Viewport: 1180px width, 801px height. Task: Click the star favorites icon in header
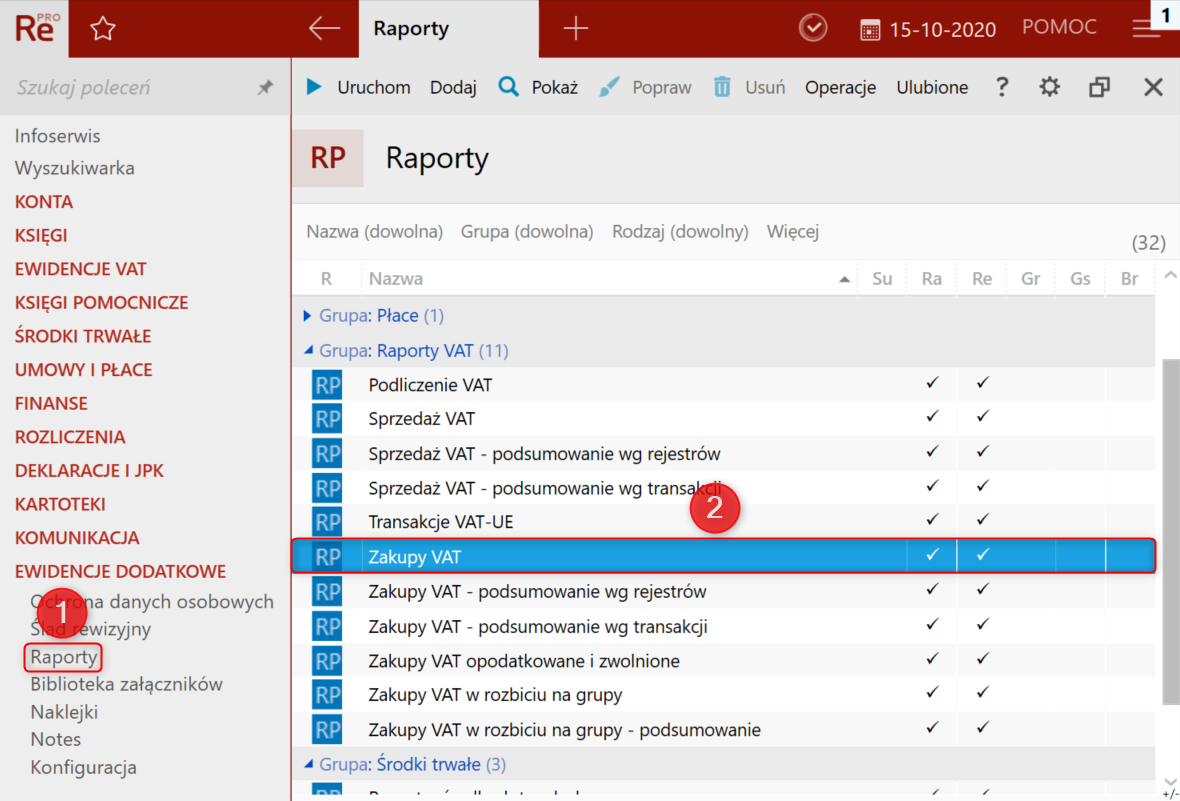pyautogui.click(x=102, y=29)
